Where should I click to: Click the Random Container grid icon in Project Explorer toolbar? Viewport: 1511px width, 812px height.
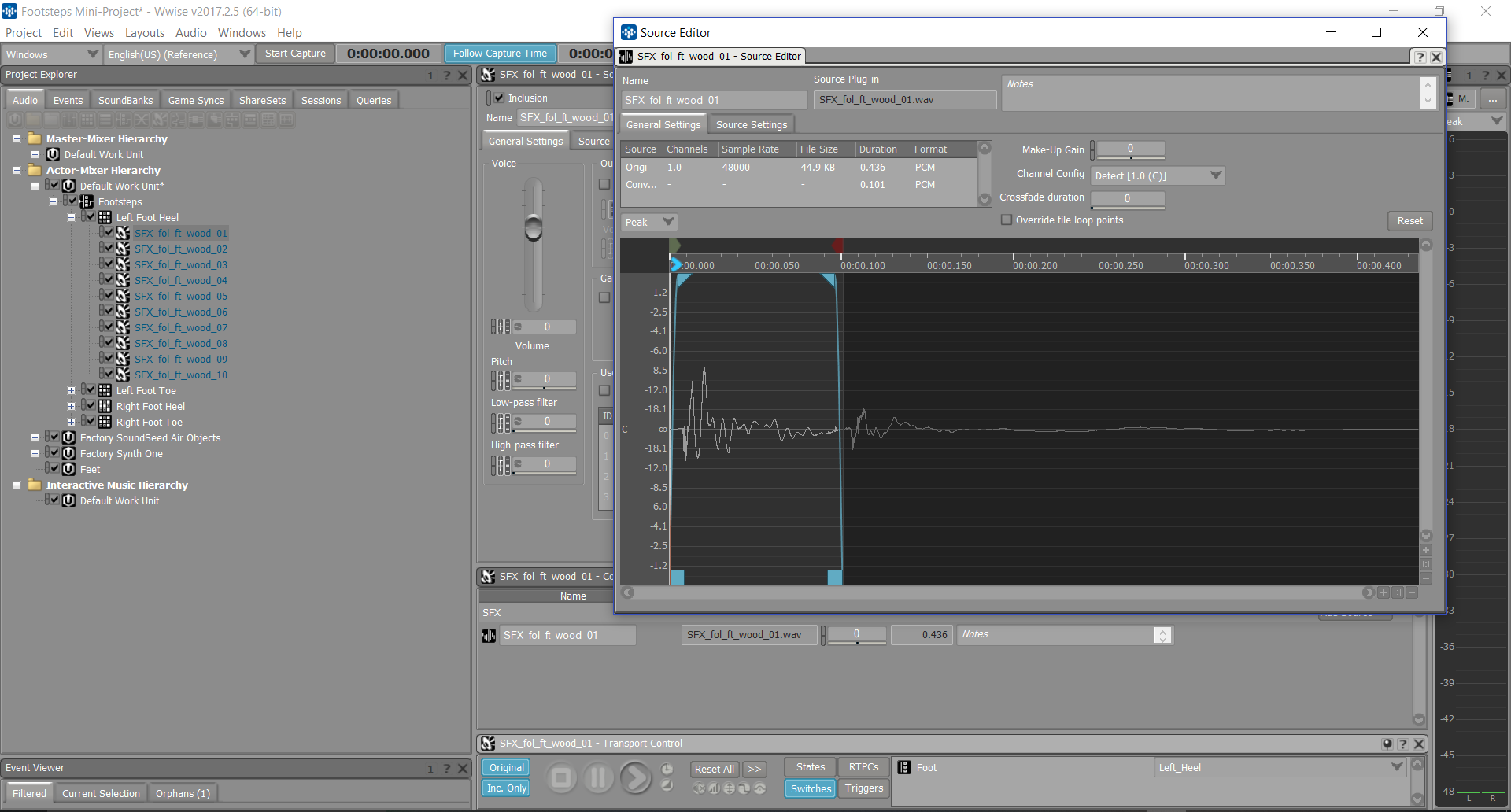click(x=87, y=120)
